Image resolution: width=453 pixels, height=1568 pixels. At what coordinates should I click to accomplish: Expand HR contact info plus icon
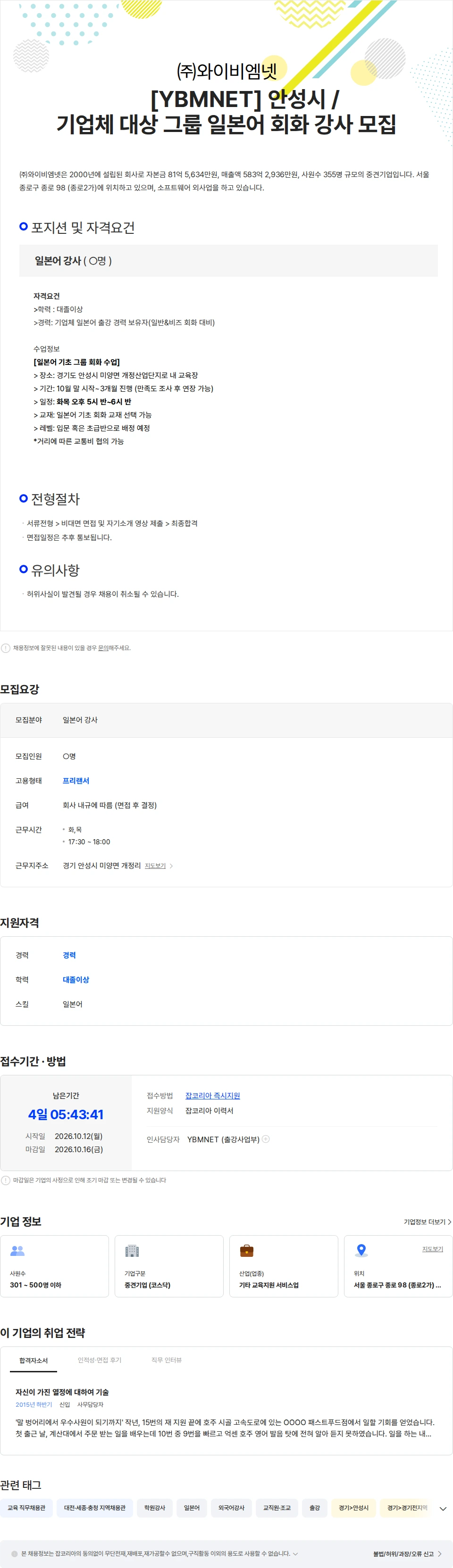tap(266, 1139)
